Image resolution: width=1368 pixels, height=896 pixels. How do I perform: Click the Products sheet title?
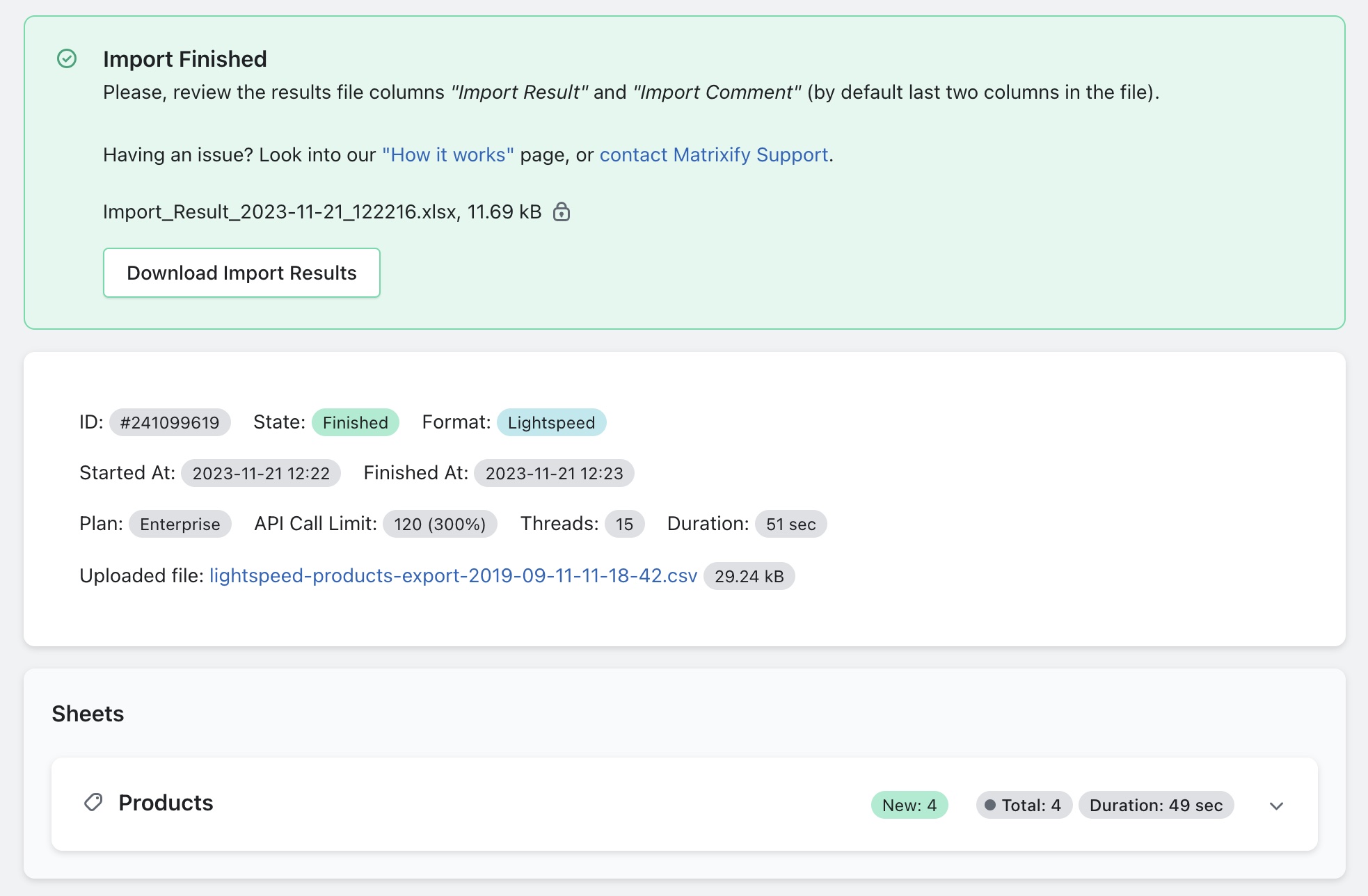click(x=166, y=803)
